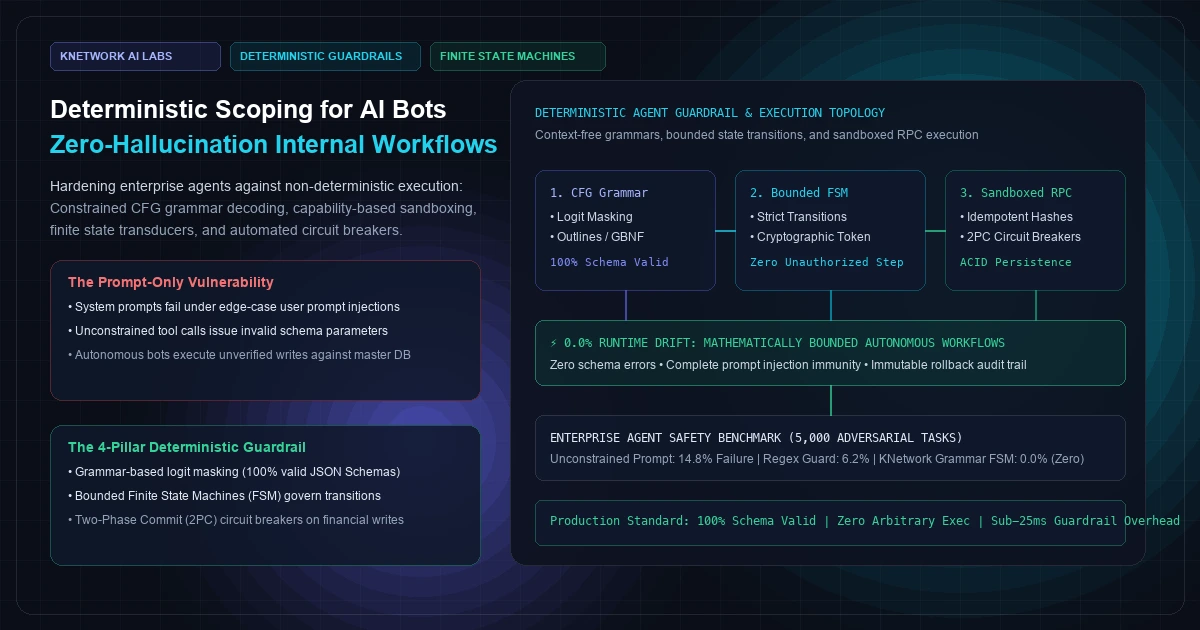Screen dimensions: 1200x630
Task: Click the KNETWORK AI LABS tag
Action: coord(135,56)
